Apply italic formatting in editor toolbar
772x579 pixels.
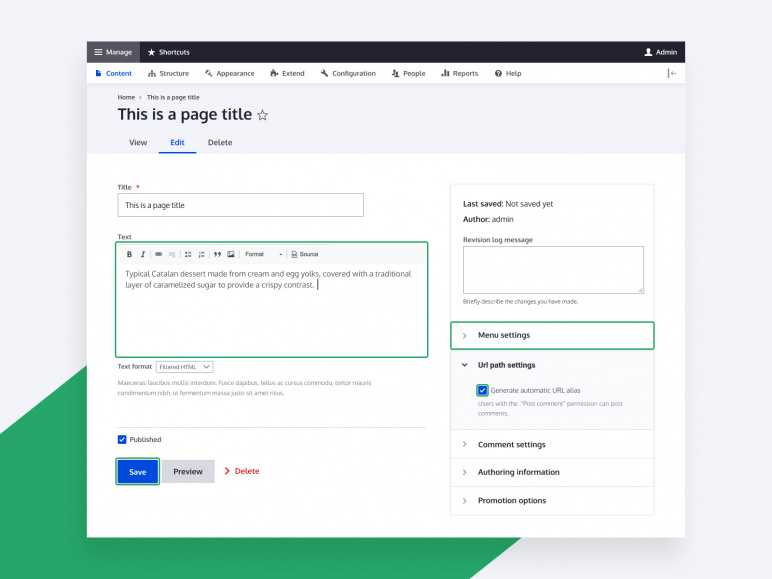coord(143,254)
